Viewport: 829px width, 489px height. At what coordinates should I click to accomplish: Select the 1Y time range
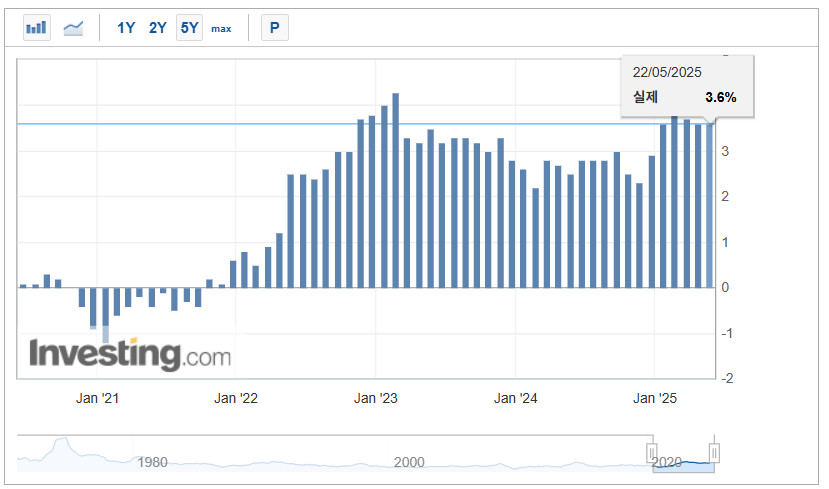tap(126, 27)
